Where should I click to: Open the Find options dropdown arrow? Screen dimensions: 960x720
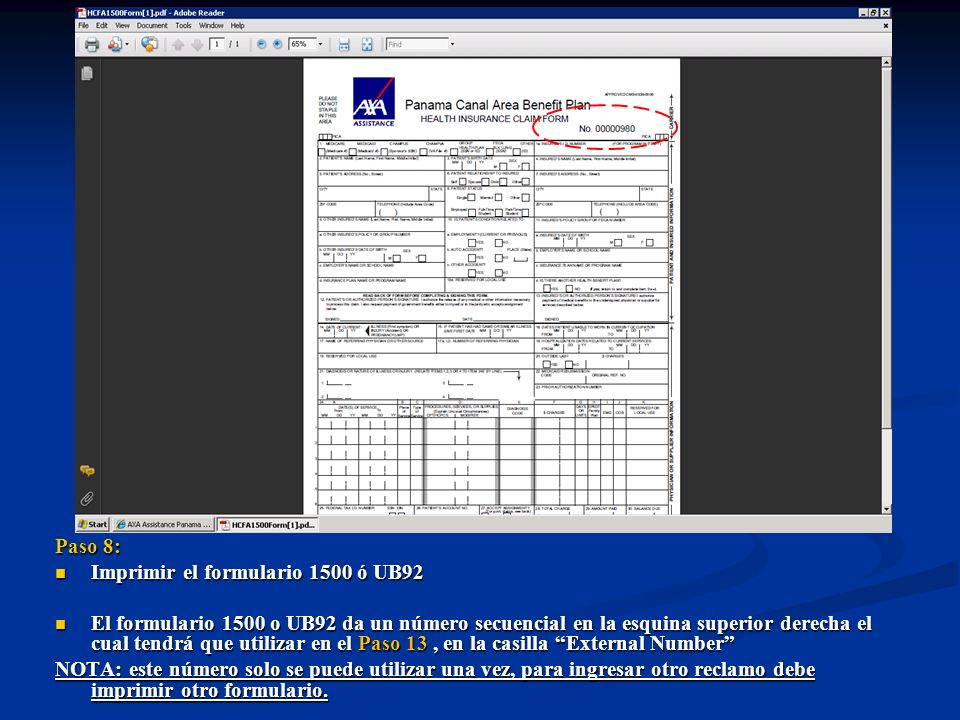(452, 44)
